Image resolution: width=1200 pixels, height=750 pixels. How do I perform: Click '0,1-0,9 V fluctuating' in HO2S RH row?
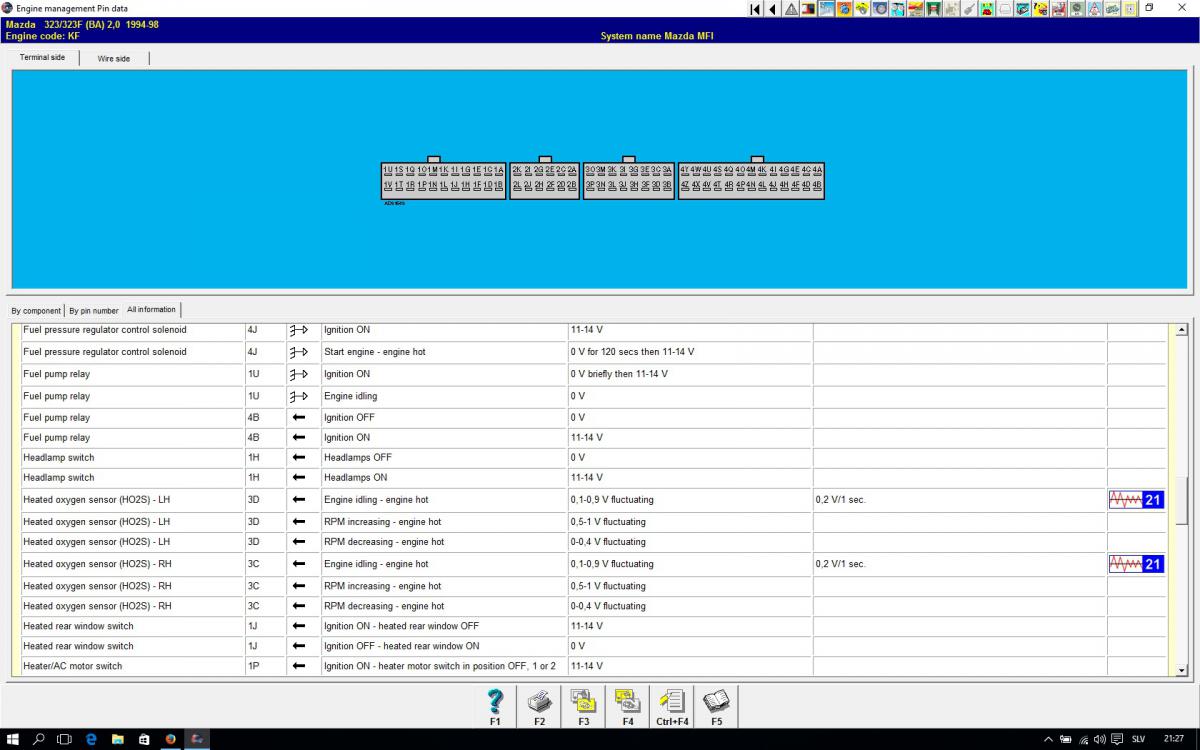pos(612,564)
